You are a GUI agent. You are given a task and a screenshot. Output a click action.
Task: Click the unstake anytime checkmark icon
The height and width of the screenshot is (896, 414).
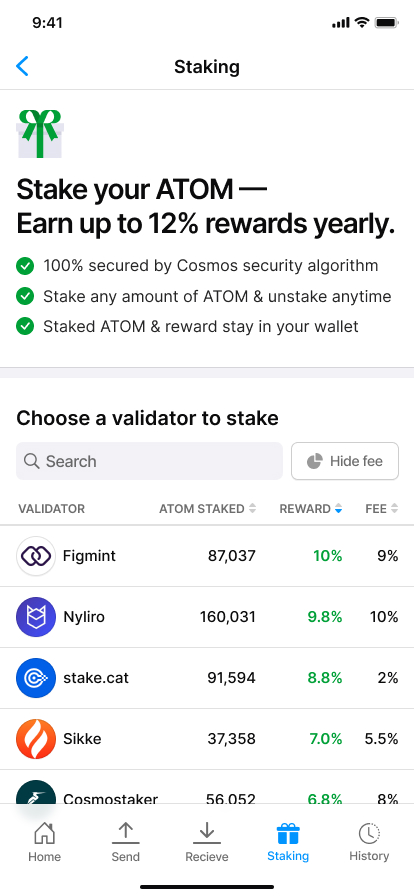coord(25,296)
